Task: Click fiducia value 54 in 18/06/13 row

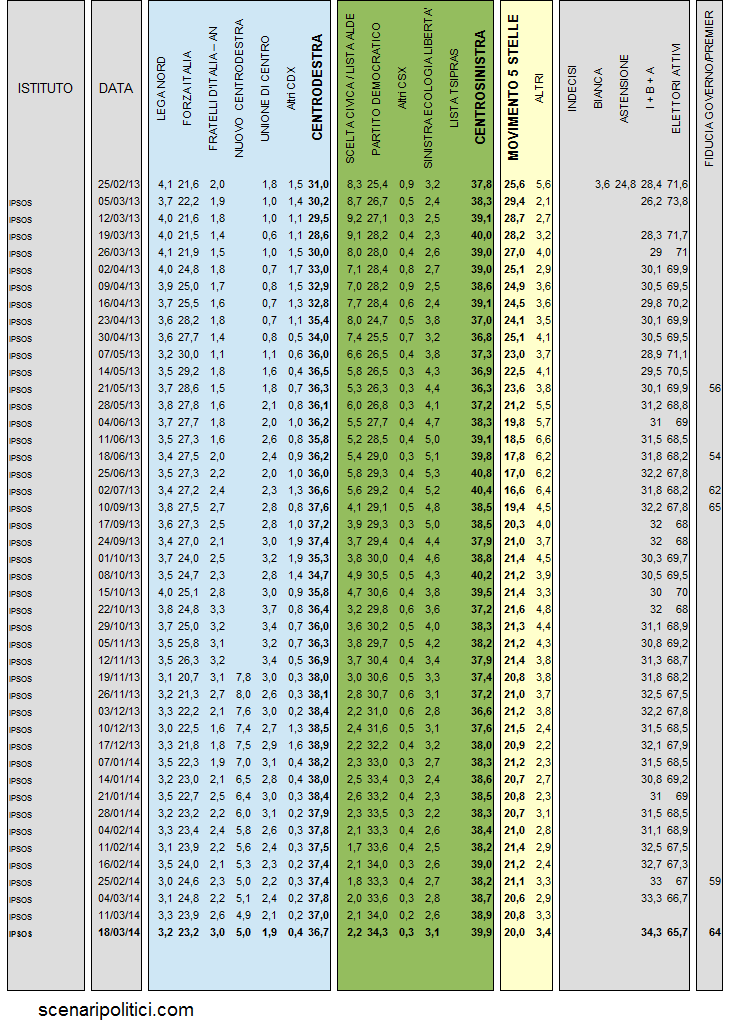Action: click(715, 457)
